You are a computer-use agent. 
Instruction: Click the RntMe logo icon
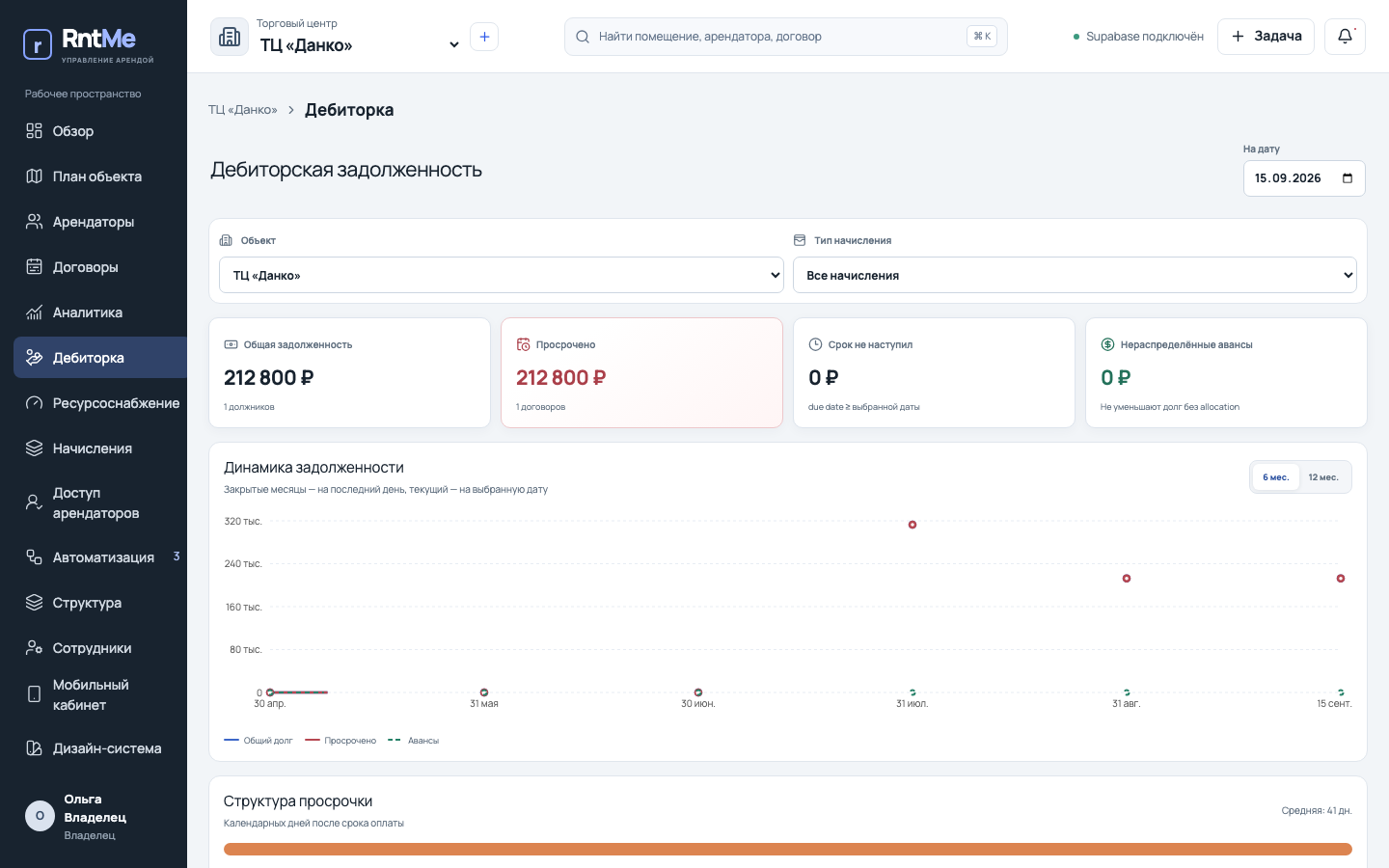[x=38, y=44]
